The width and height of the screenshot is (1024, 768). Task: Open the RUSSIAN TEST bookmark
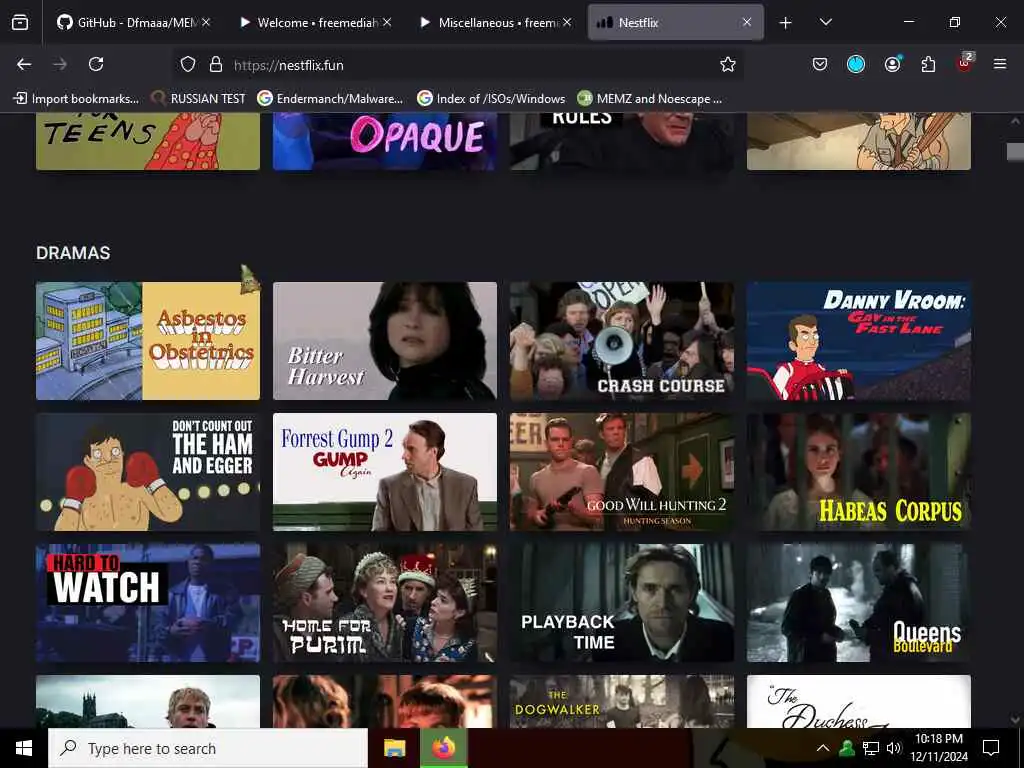click(x=198, y=99)
